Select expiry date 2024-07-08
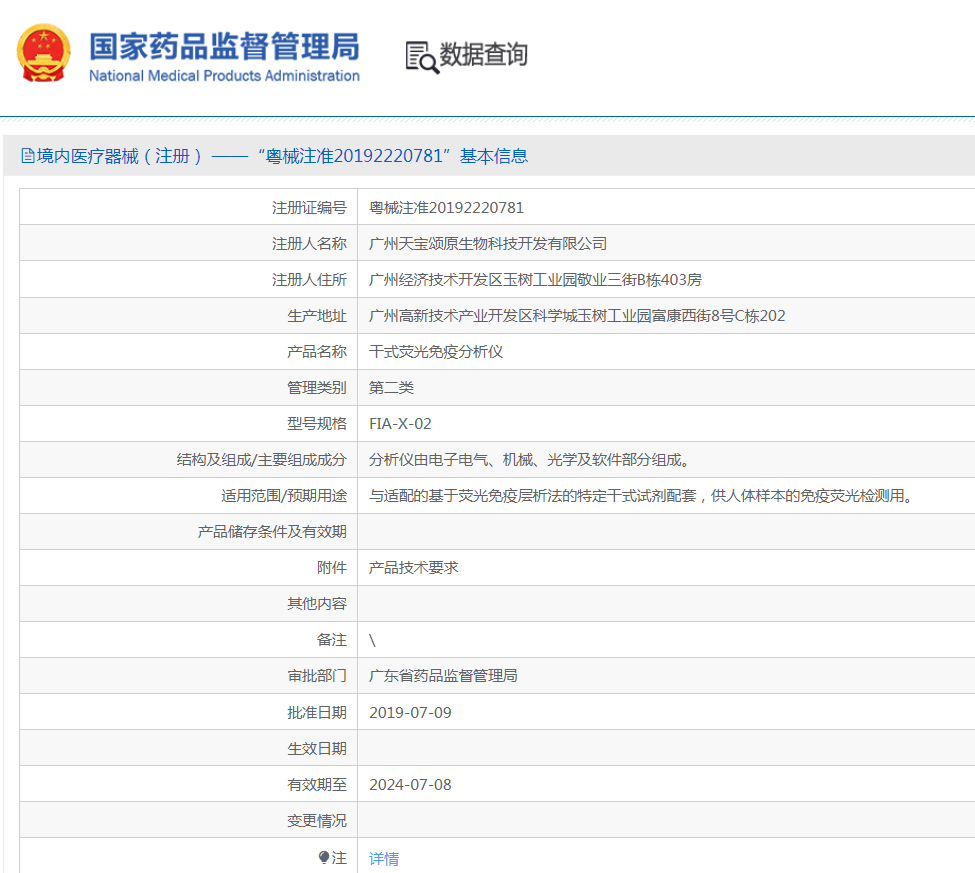This screenshot has width=975, height=873. click(x=410, y=785)
